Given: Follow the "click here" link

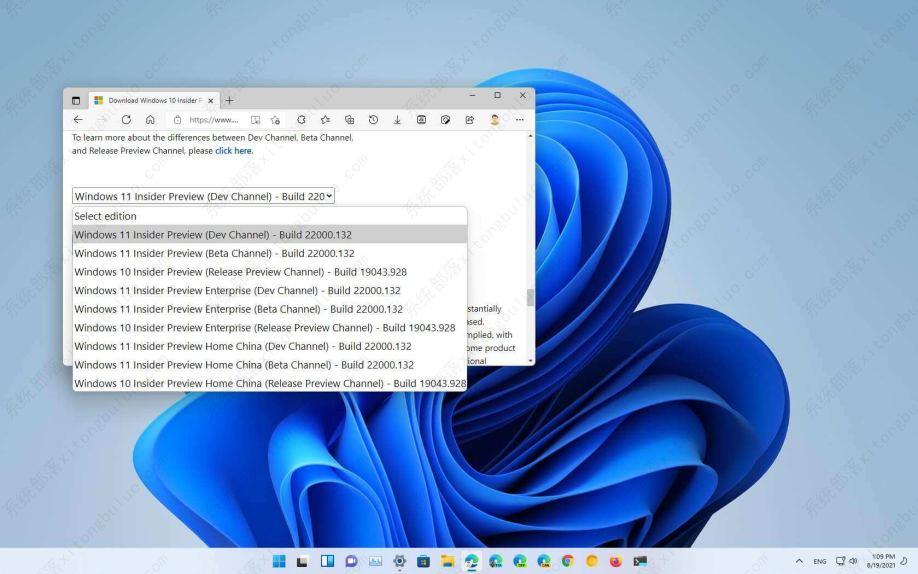Looking at the screenshot, I should click(234, 151).
